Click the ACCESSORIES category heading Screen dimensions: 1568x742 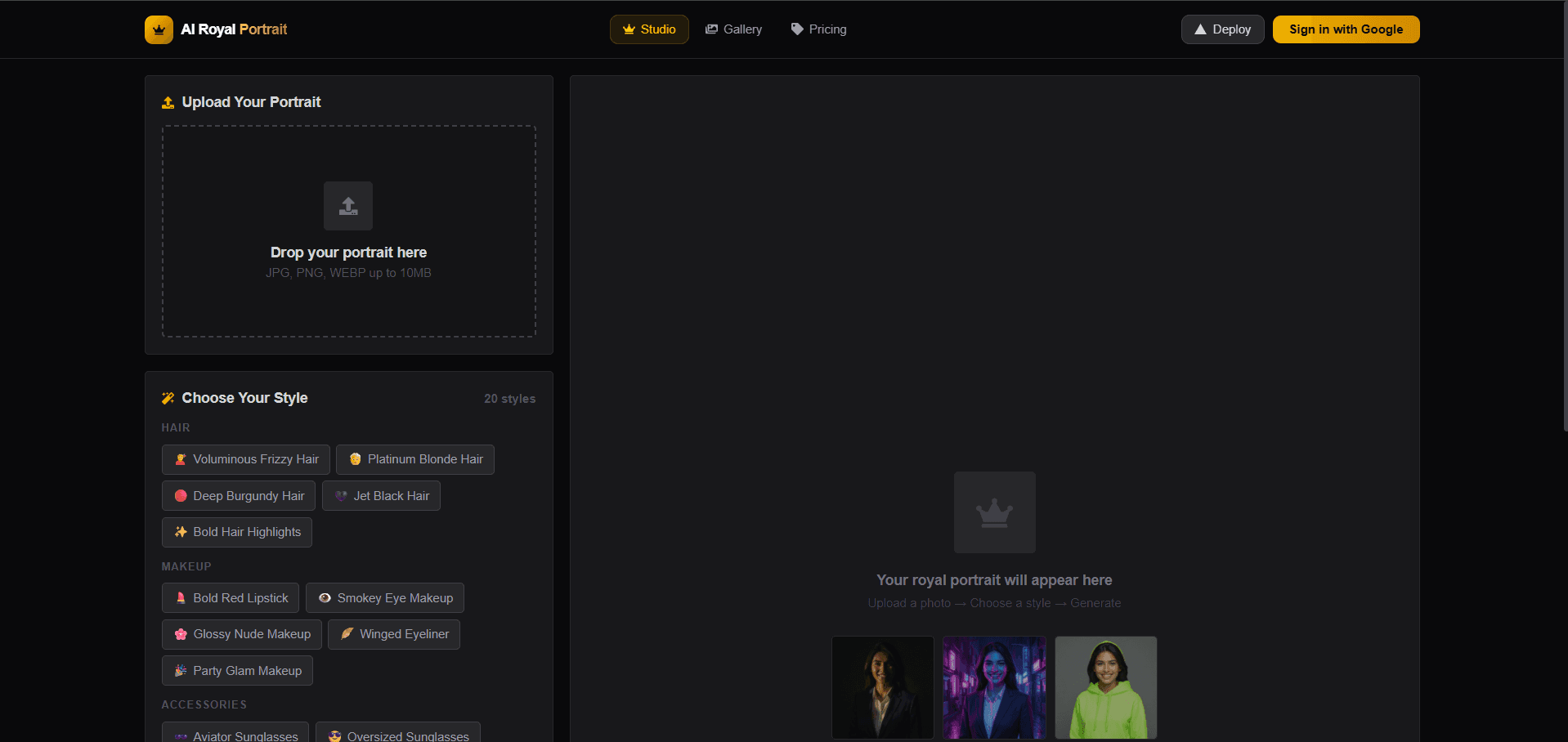click(x=204, y=704)
